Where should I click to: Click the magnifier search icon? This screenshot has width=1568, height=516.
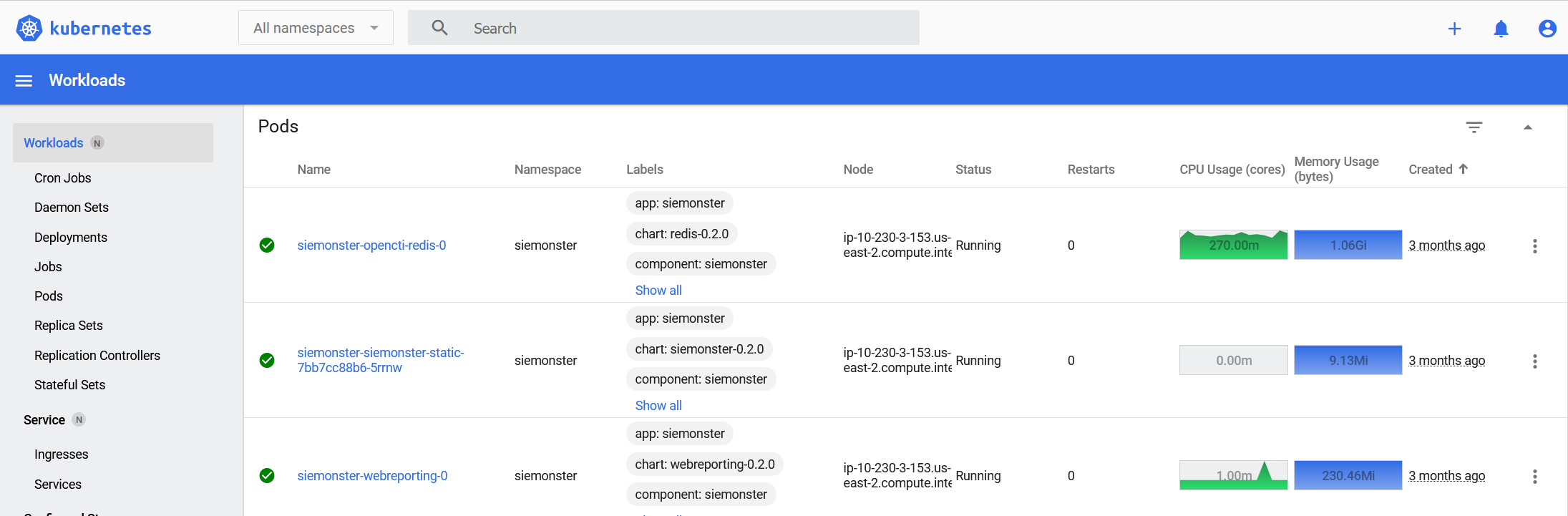pyautogui.click(x=439, y=28)
